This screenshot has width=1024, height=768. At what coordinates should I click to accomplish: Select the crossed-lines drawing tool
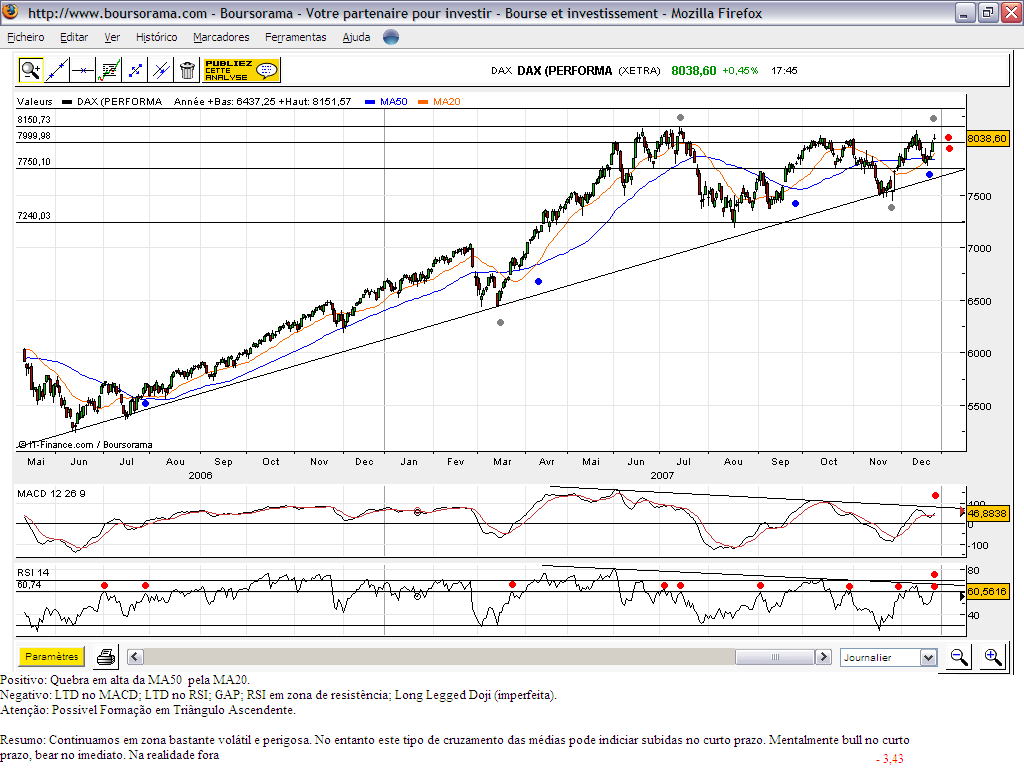[x=161, y=70]
